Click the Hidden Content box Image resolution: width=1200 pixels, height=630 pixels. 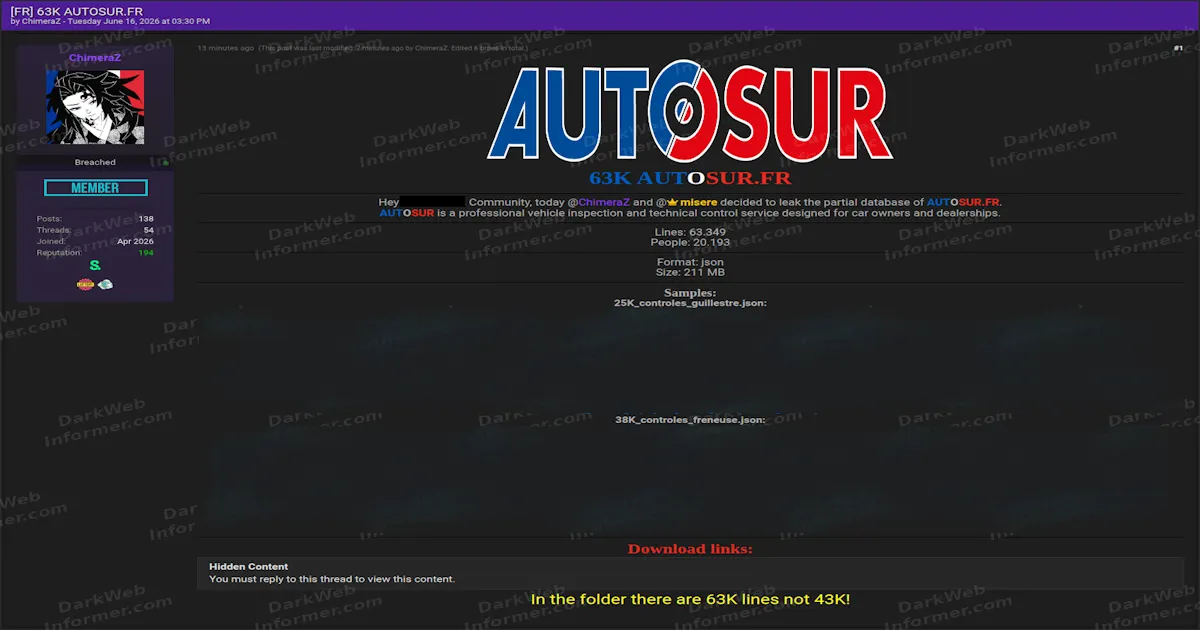(x=690, y=573)
